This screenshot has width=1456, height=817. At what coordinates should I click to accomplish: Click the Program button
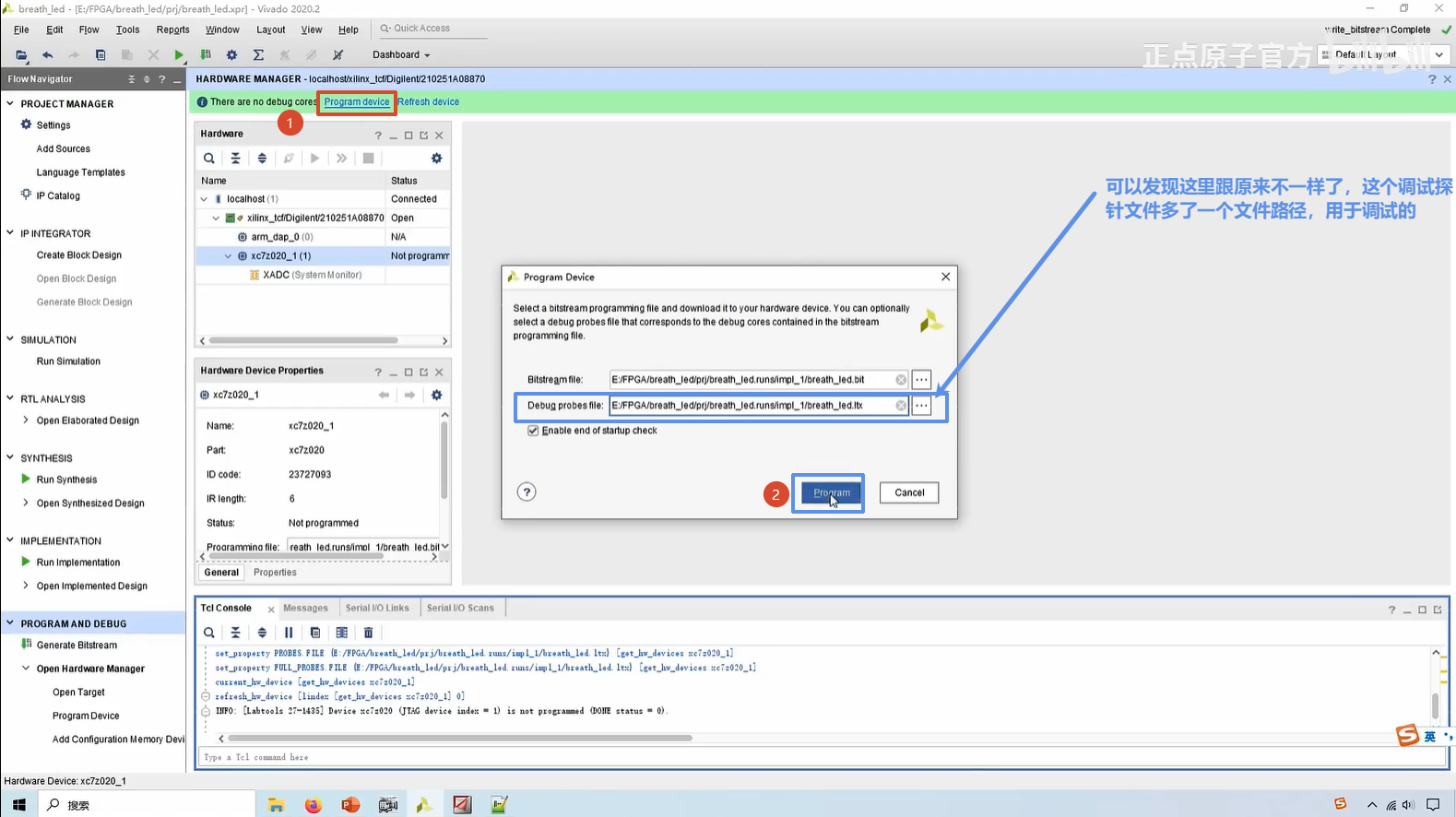coord(832,493)
